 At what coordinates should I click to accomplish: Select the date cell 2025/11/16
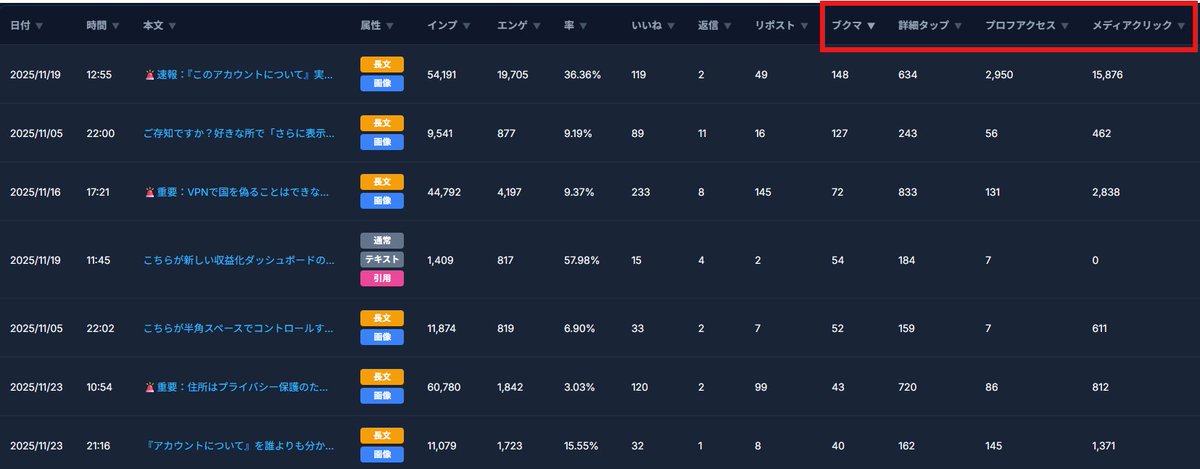36,191
